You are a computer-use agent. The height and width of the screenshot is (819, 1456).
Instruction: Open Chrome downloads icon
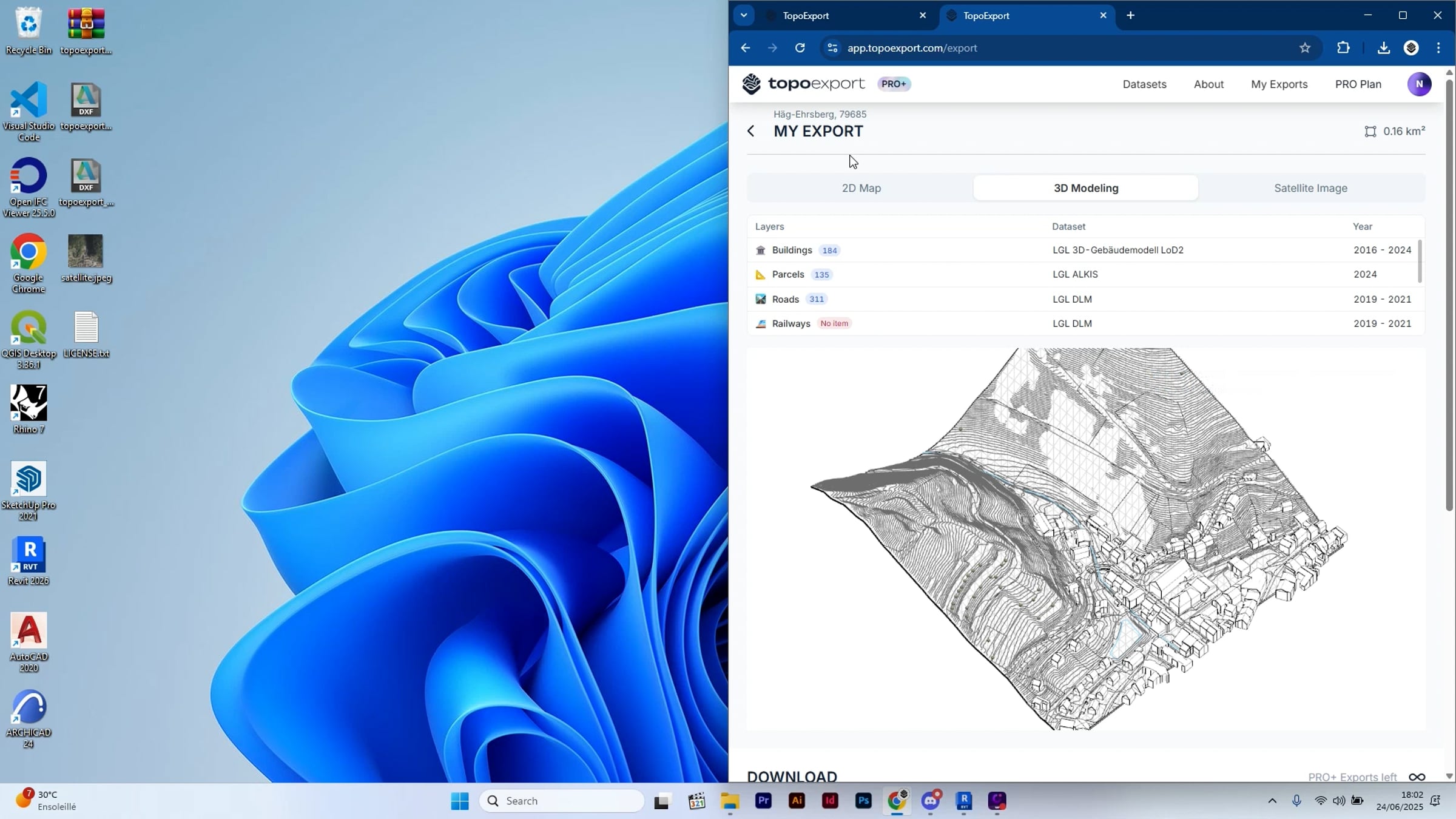click(x=1384, y=48)
